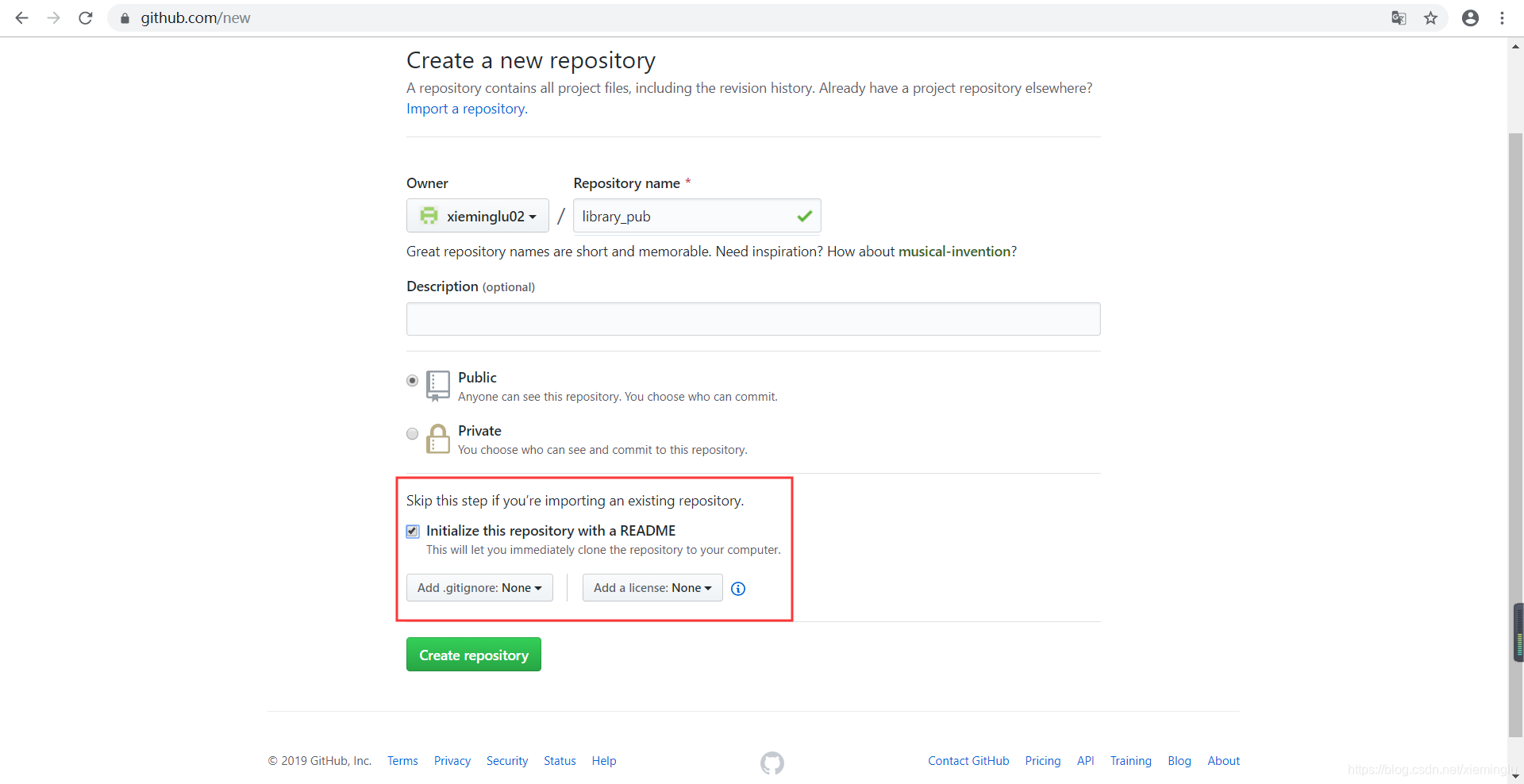Bookmark the page with the star icon
This screenshot has width=1524, height=784.
(x=1430, y=17)
